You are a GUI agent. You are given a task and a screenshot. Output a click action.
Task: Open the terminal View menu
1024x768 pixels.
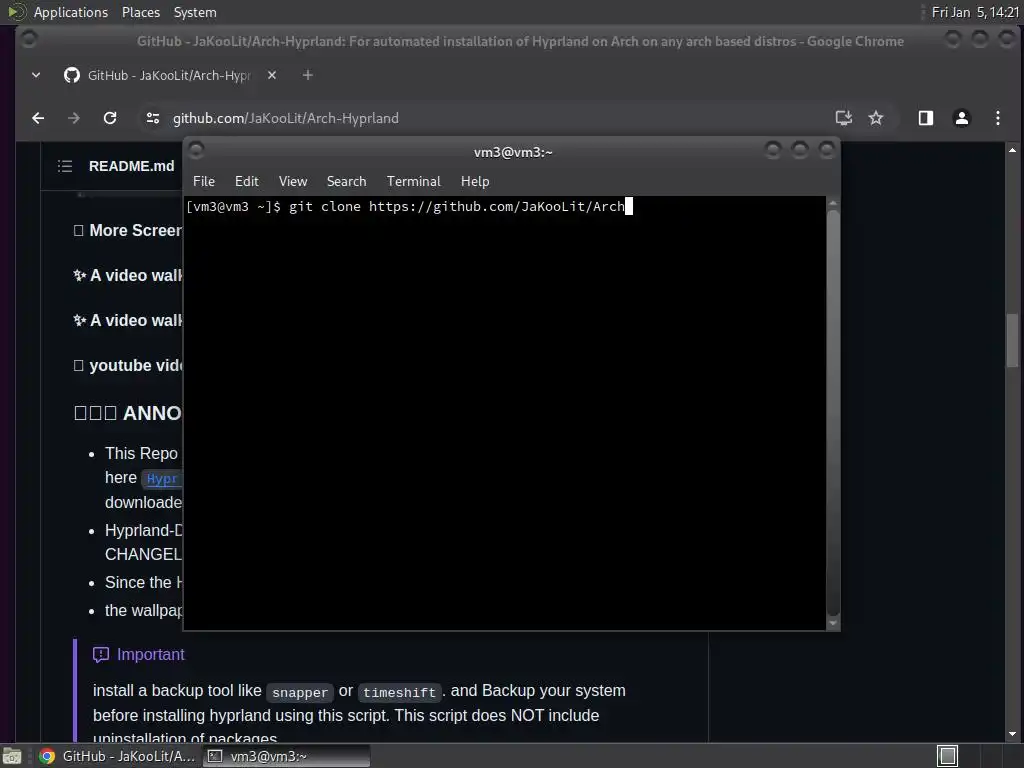293,182
